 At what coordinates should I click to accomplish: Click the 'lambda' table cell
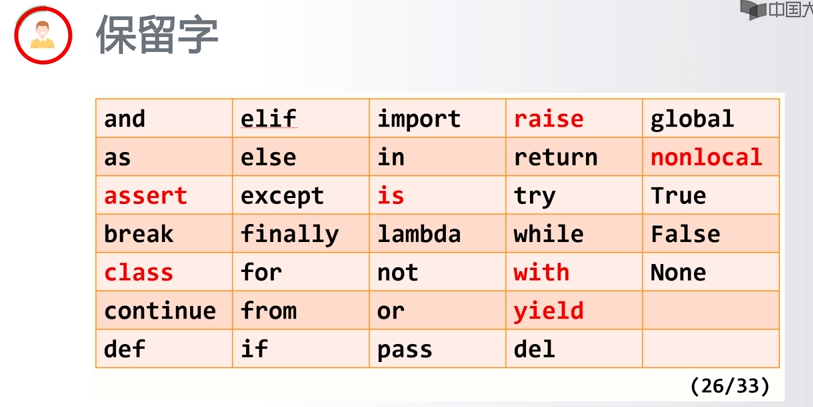[x=437, y=234]
